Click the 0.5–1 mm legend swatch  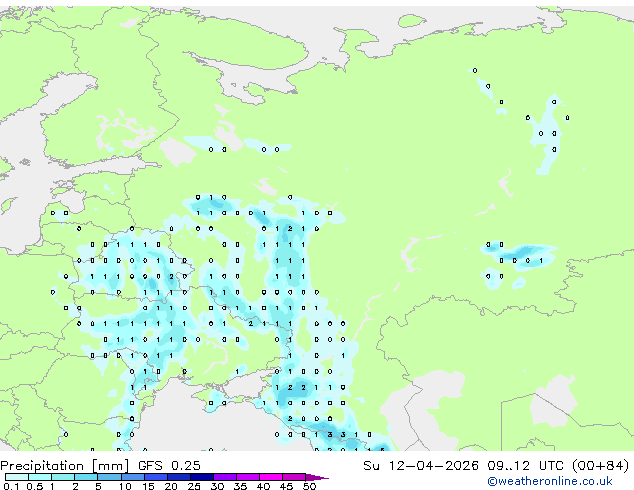click(x=40, y=477)
